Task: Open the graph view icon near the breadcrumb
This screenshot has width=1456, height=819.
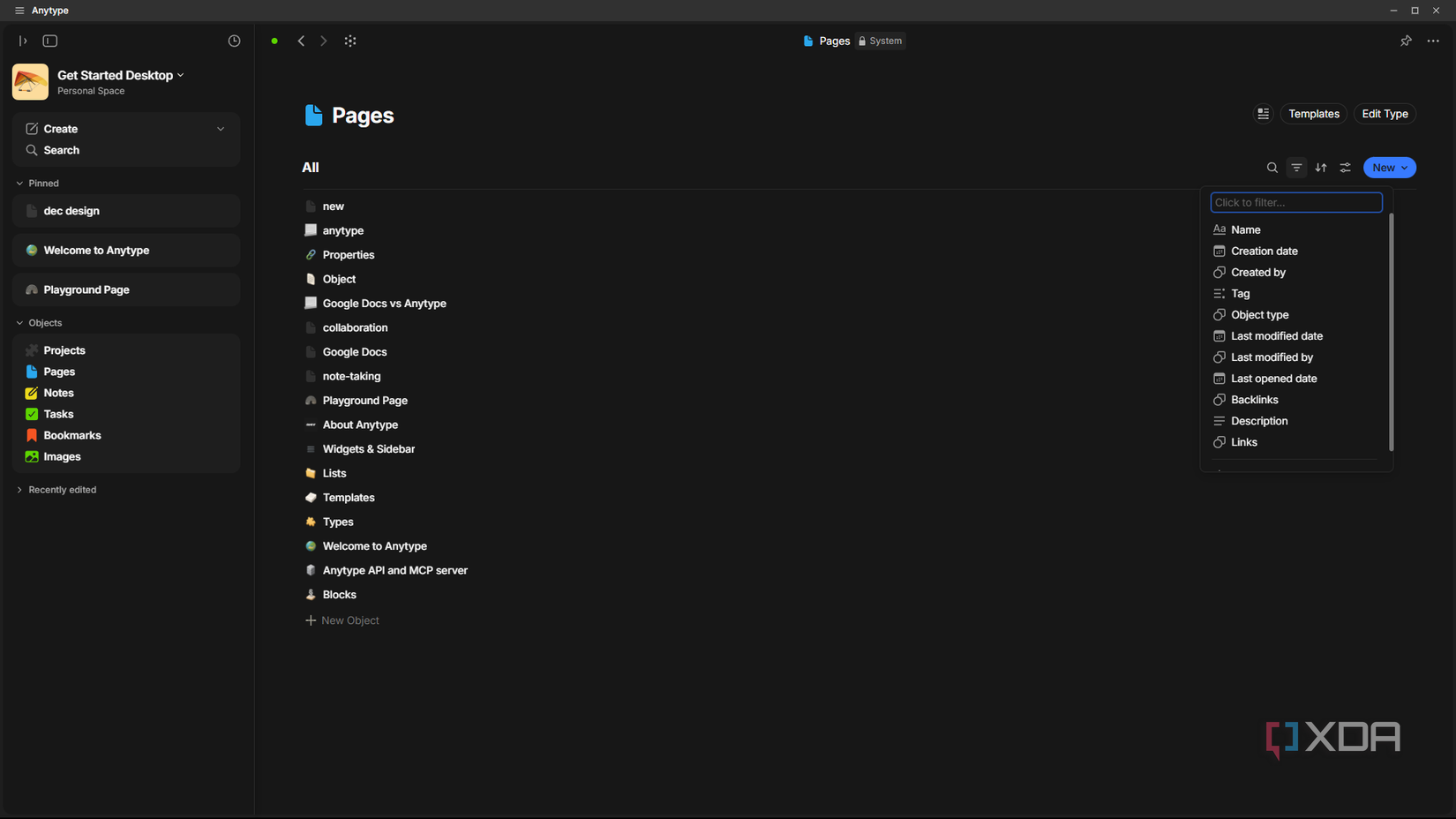Action: pyautogui.click(x=350, y=41)
